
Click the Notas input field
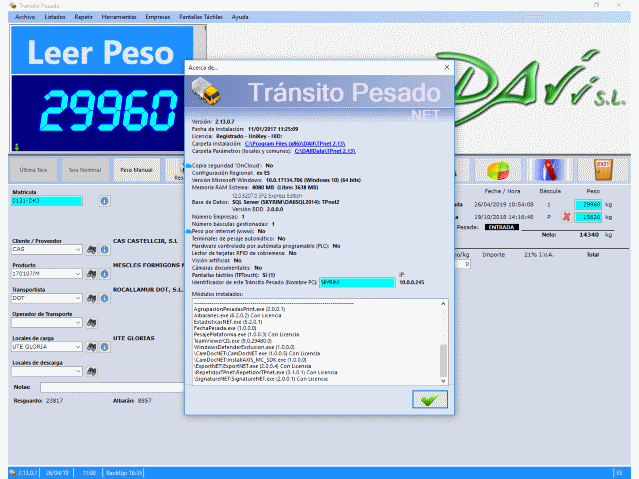point(112,387)
